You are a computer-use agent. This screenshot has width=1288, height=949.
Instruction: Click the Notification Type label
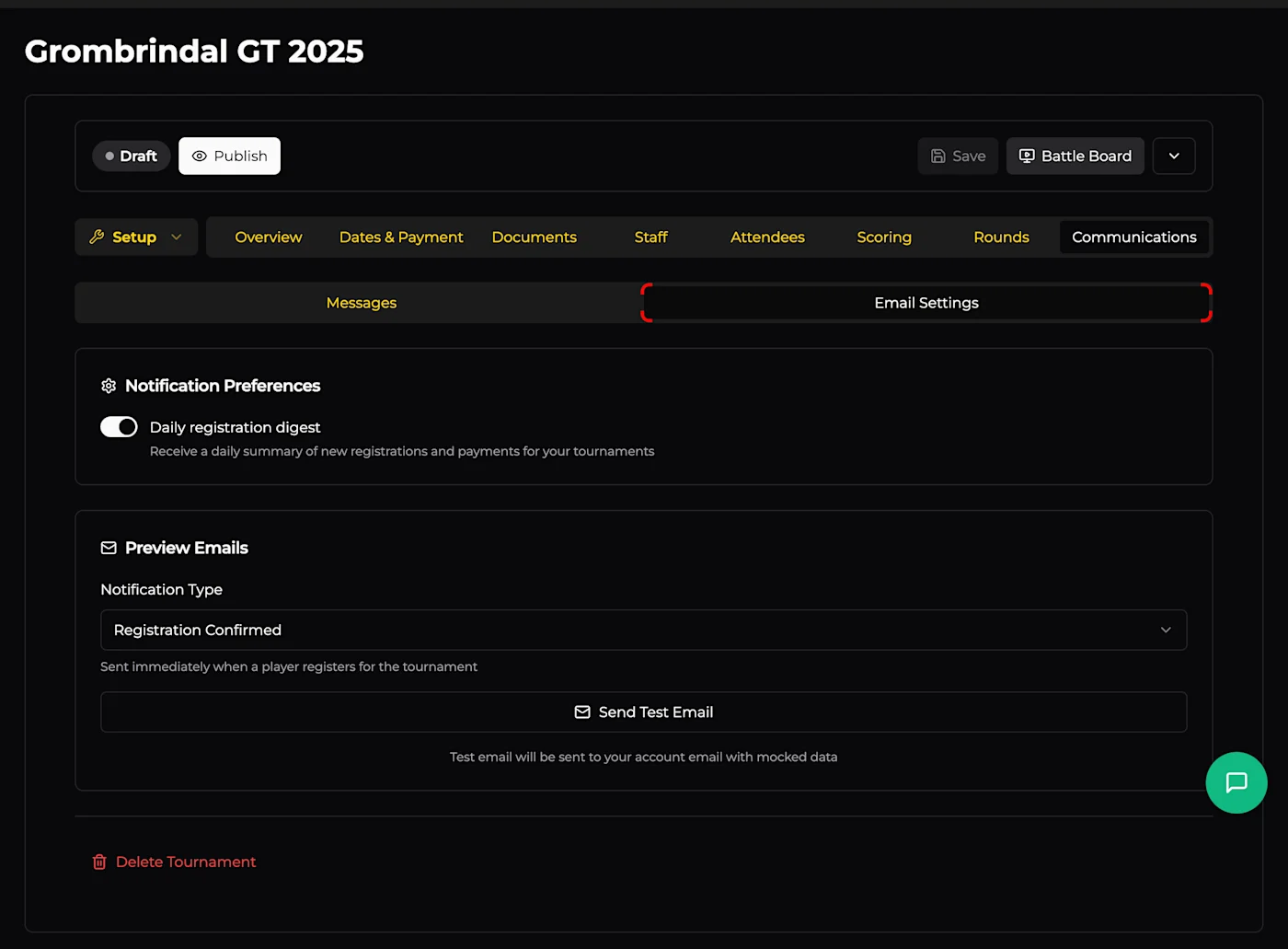162,589
